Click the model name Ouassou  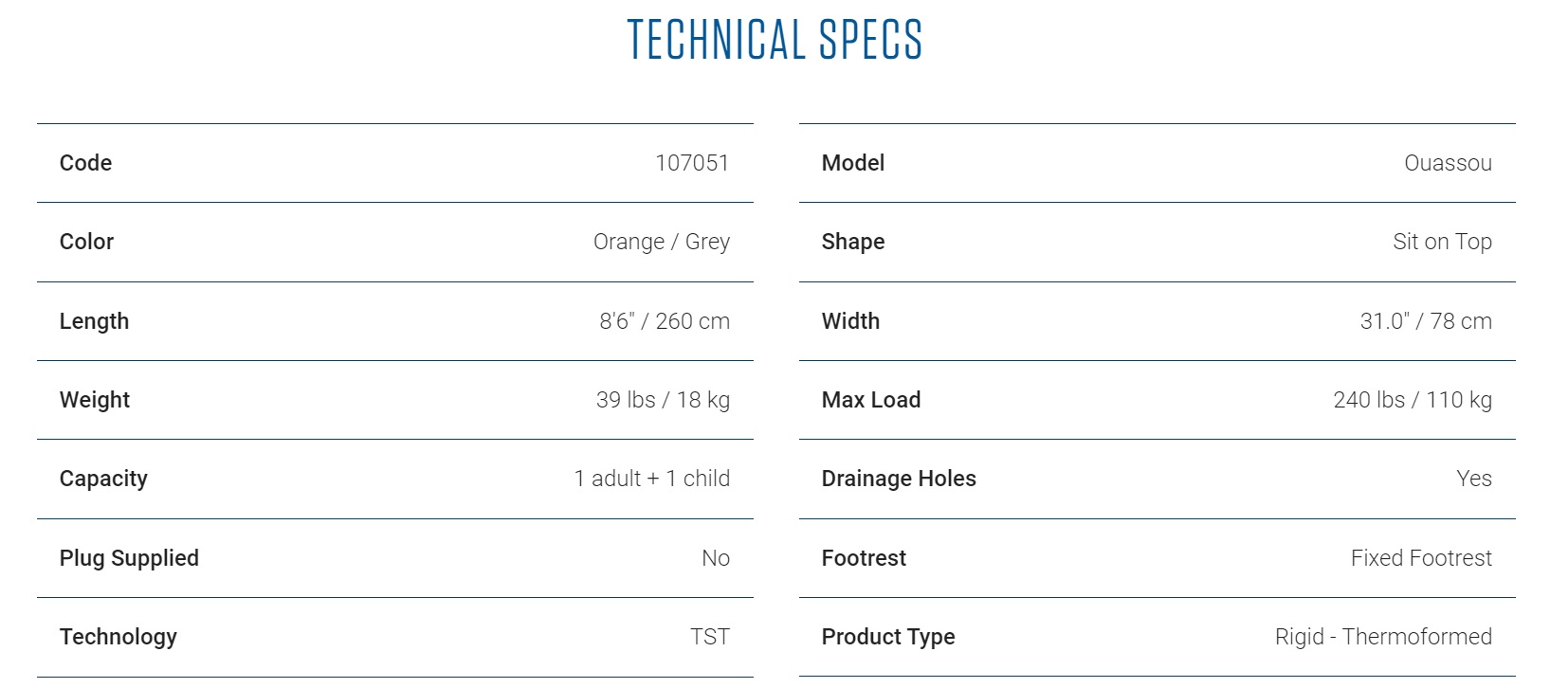[x=1448, y=163]
